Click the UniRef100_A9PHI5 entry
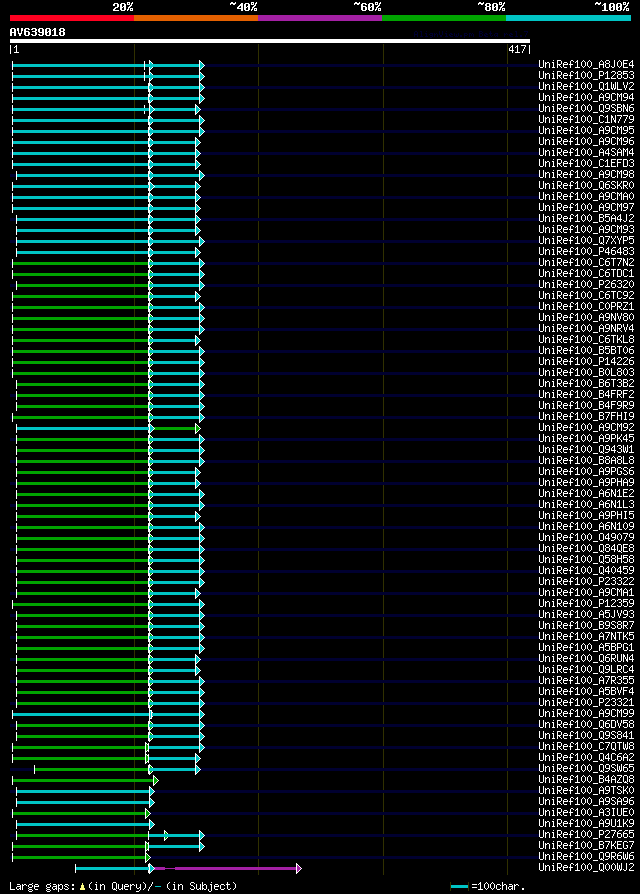 [x=586, y=515]
